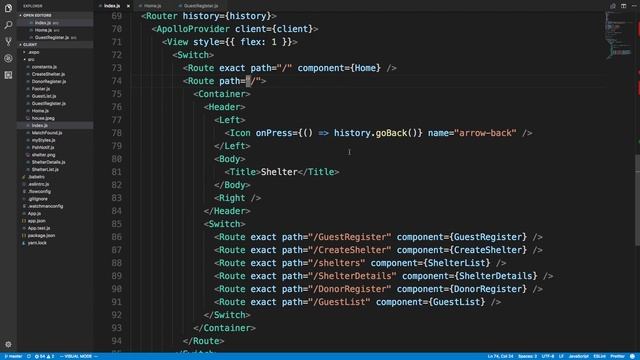Close the index.js editor tab
Screen dimensions: 640x360
128,6
